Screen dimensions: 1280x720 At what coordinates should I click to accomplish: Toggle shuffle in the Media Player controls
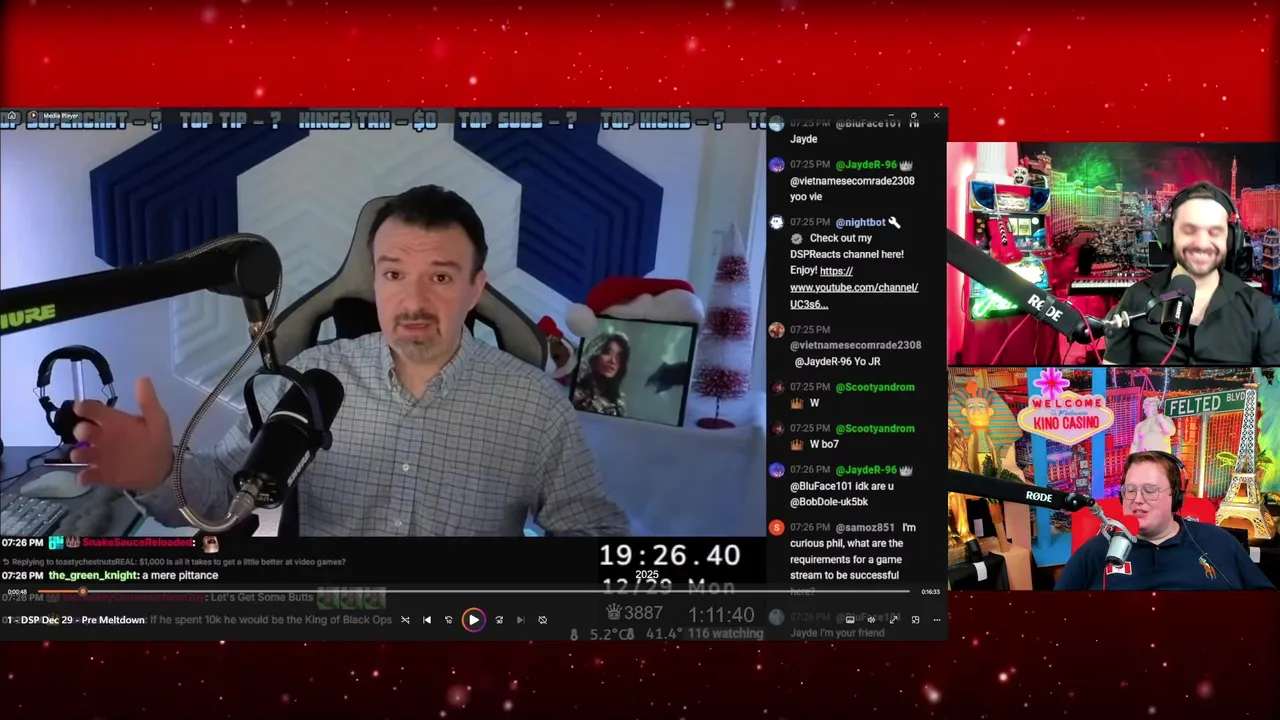pos(405,620)
